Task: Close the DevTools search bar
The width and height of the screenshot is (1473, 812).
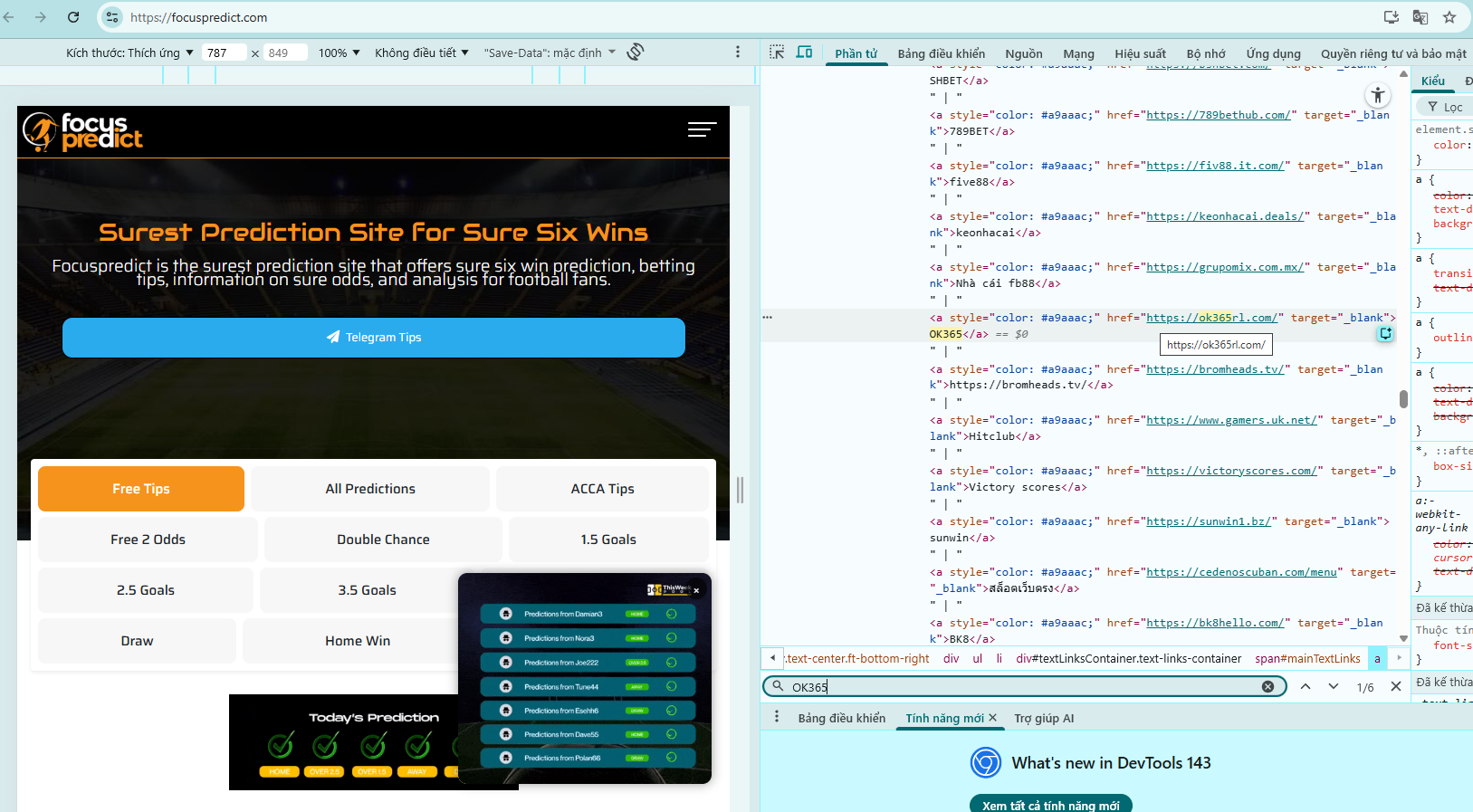Action: (1396, 687)
